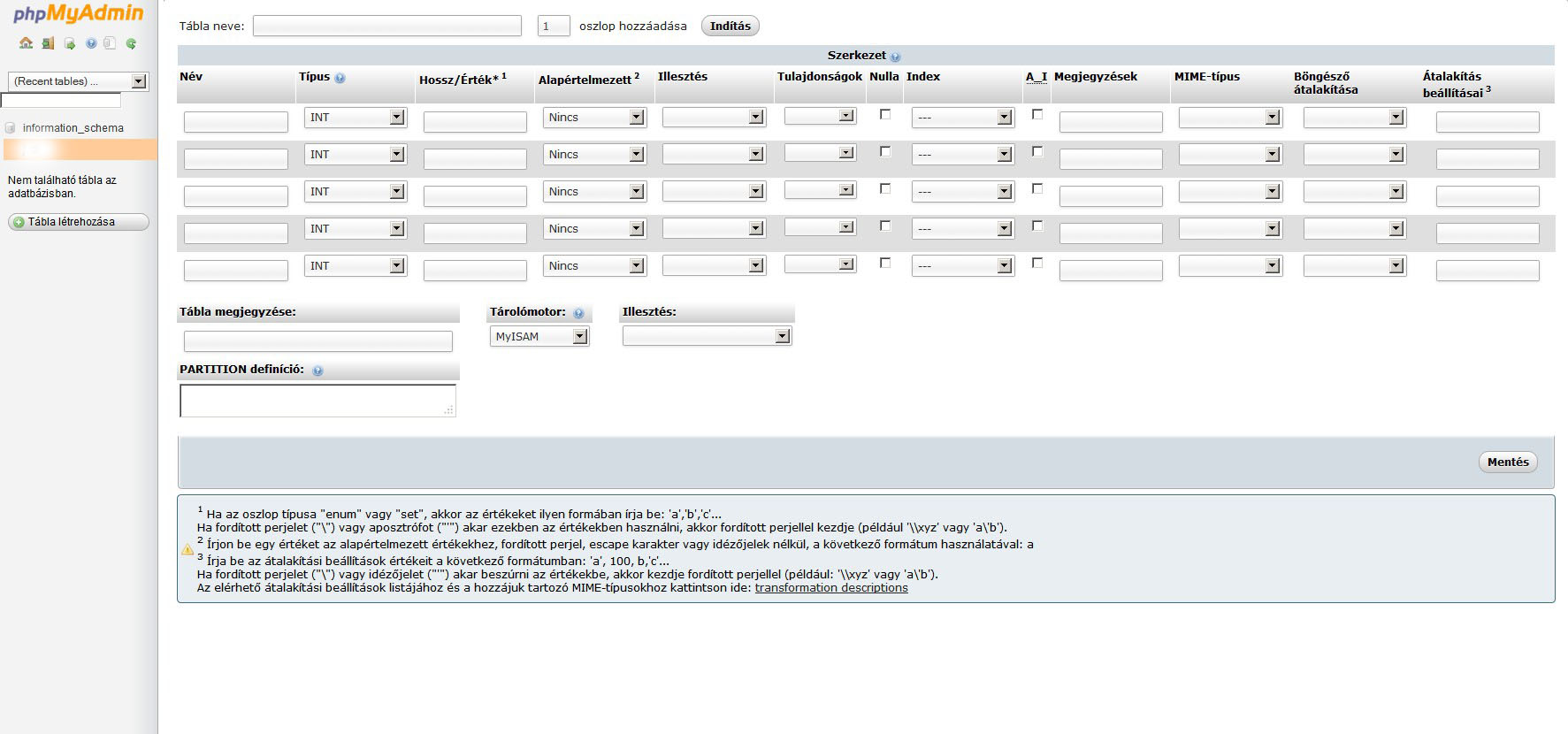Tick Nulla checkbox in third column row
This screenshot has width=1568, height=734.
click(x=885, y=188)
